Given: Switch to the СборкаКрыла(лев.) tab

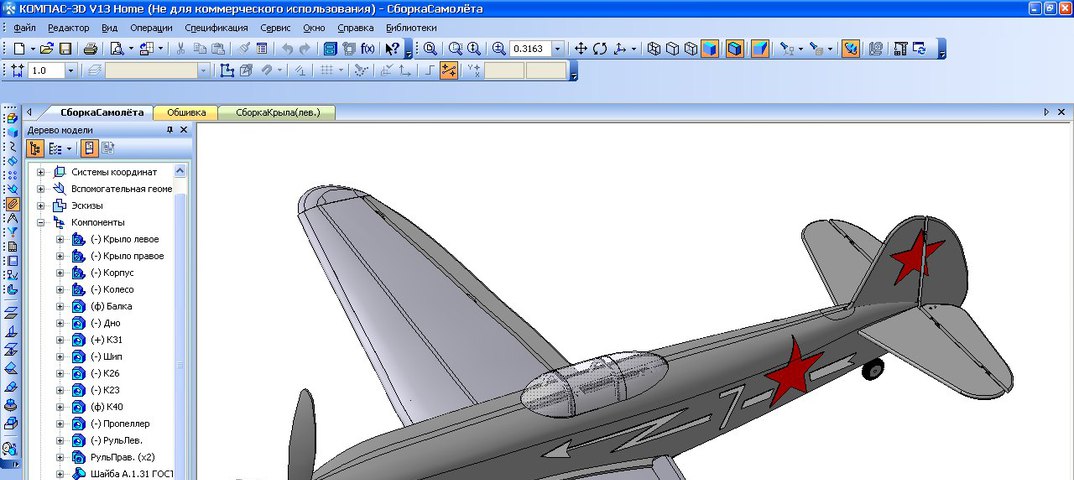Looking at the screenshot, I should pos(277,113).
